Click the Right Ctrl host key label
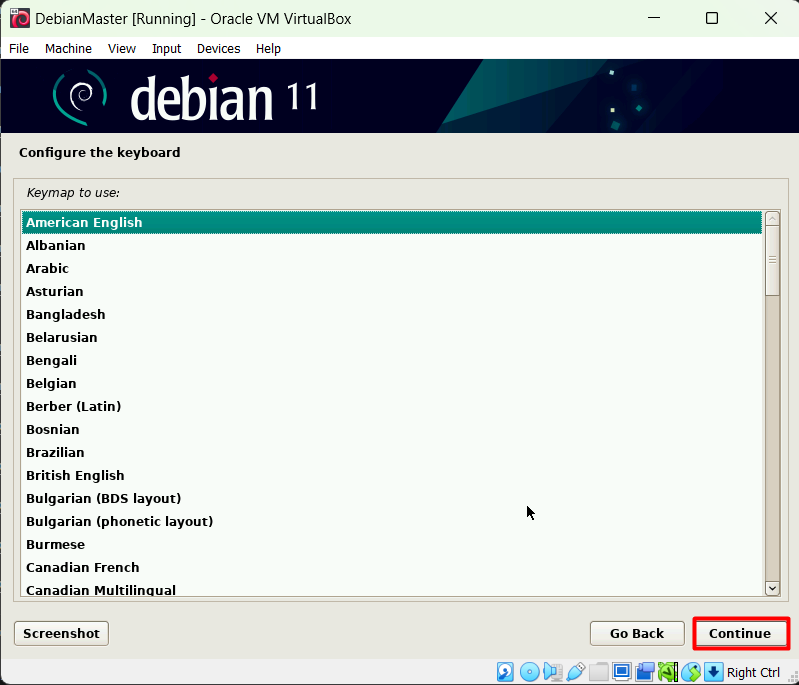This screenshot has width=799, height=685. [x=753, y=672]
